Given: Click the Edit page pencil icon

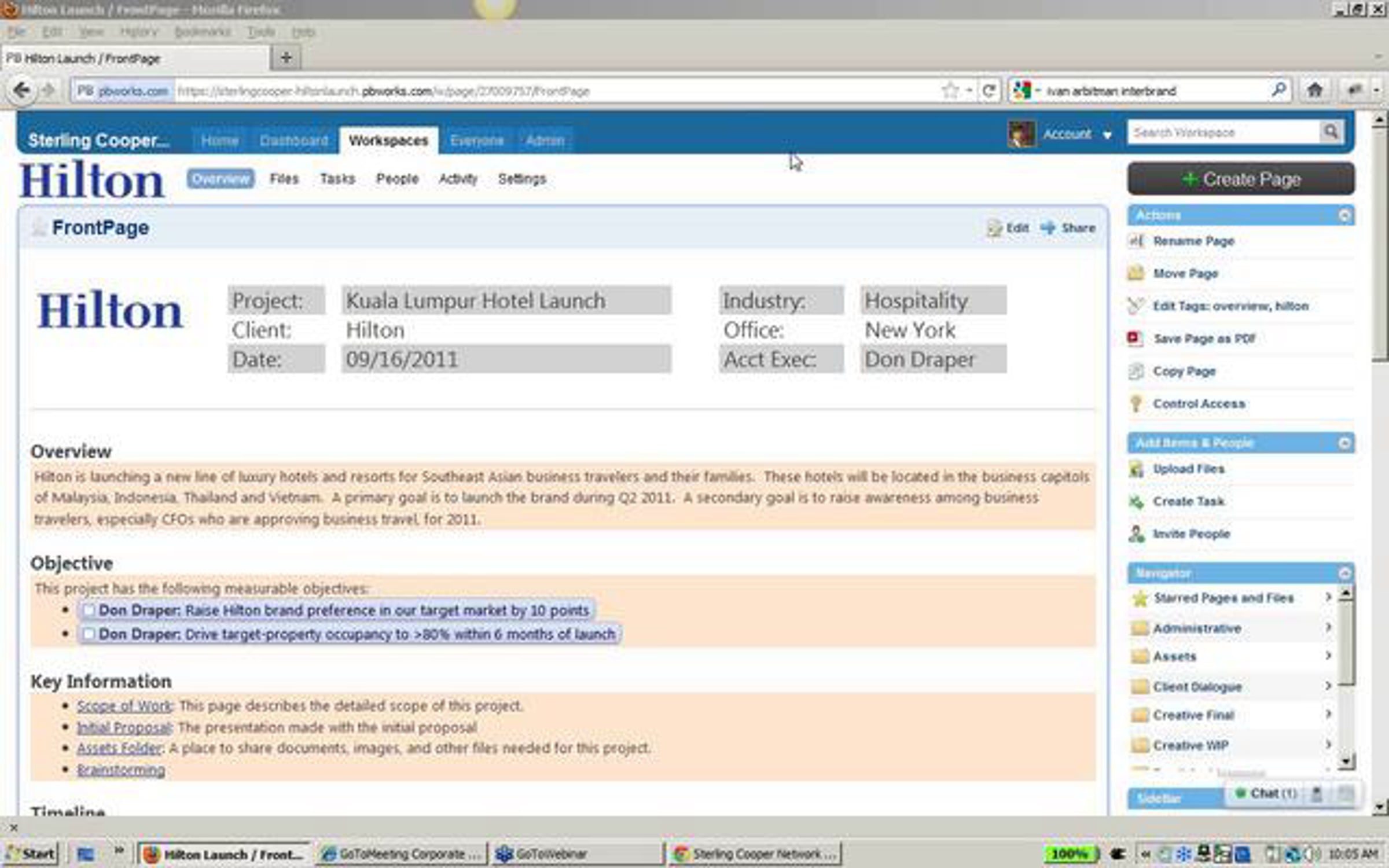Looking at the screenshot, I should point(994,228).
